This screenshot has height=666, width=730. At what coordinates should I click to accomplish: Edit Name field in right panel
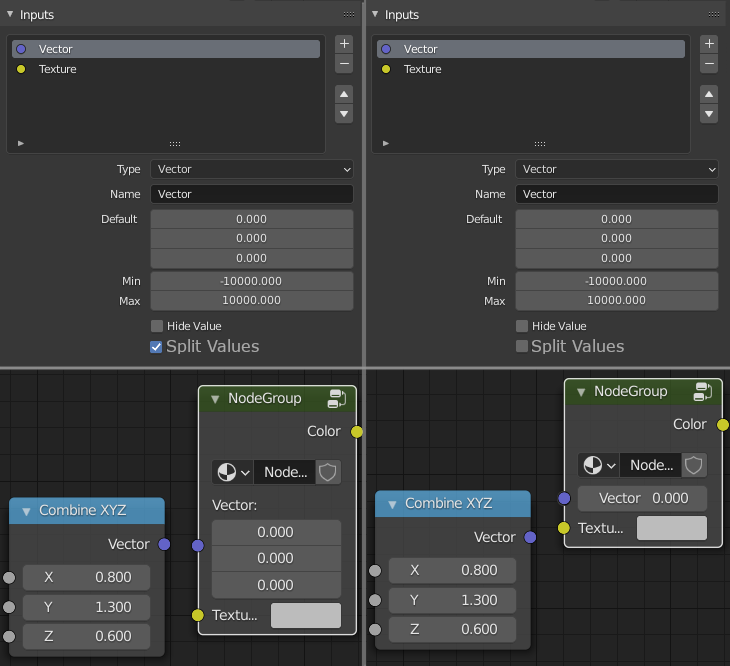point(617,194)
